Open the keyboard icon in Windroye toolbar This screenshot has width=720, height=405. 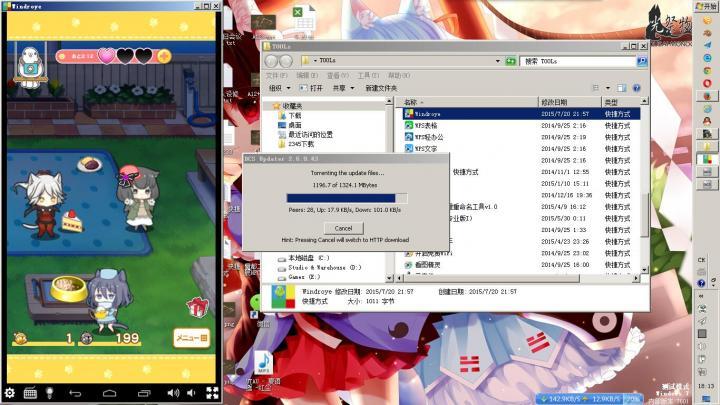(x=30, y=393)
